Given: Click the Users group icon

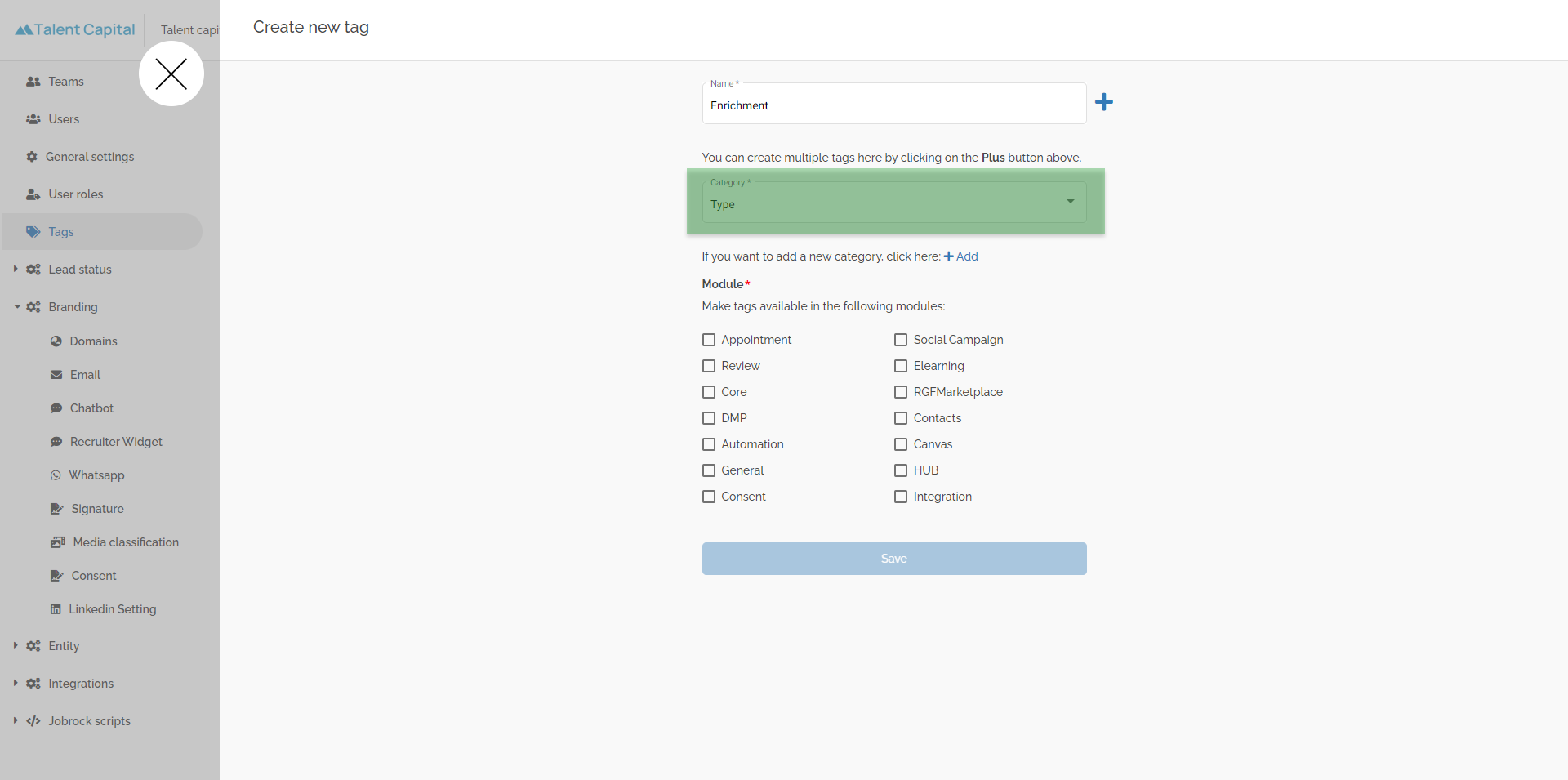Looking at the screenshot, I should pyautogui.click(x=33, y=119).
